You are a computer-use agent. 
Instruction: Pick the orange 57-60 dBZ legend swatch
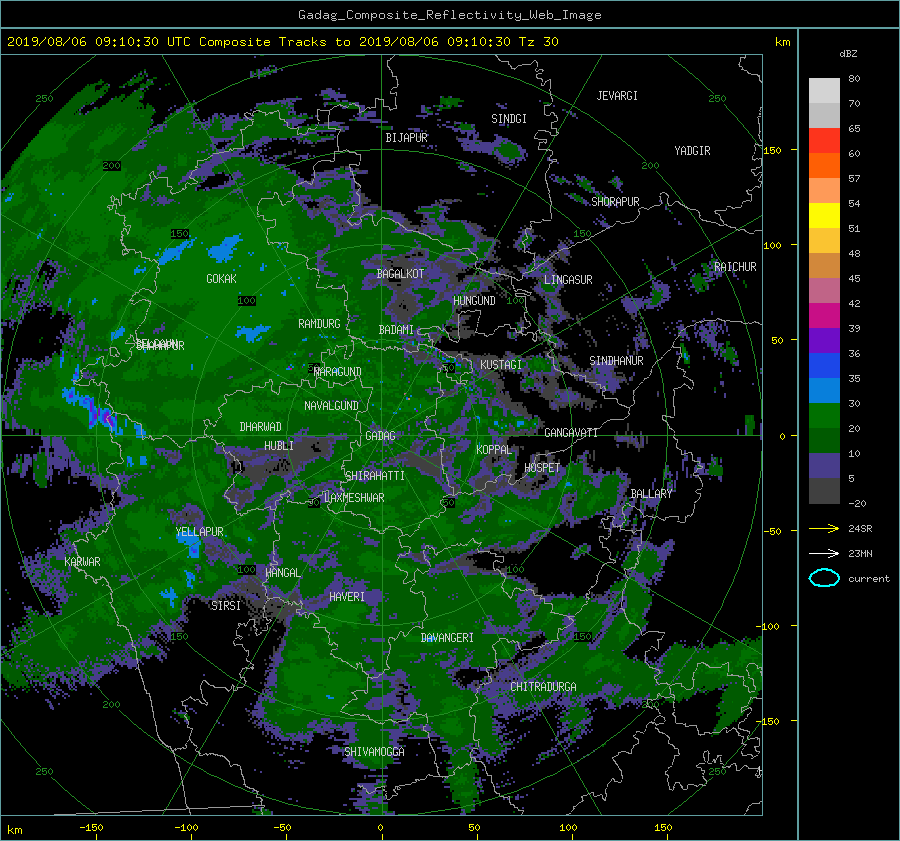click(x=824, y=166)
